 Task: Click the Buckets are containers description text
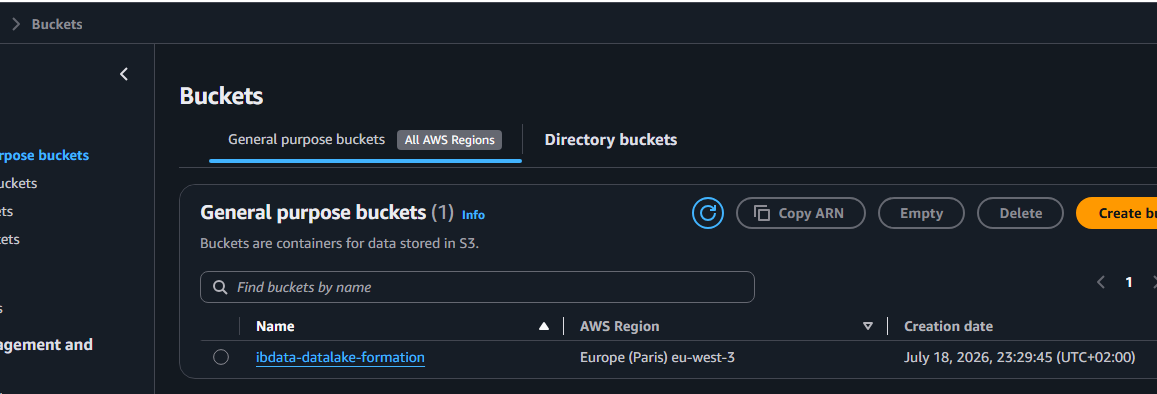339,243
